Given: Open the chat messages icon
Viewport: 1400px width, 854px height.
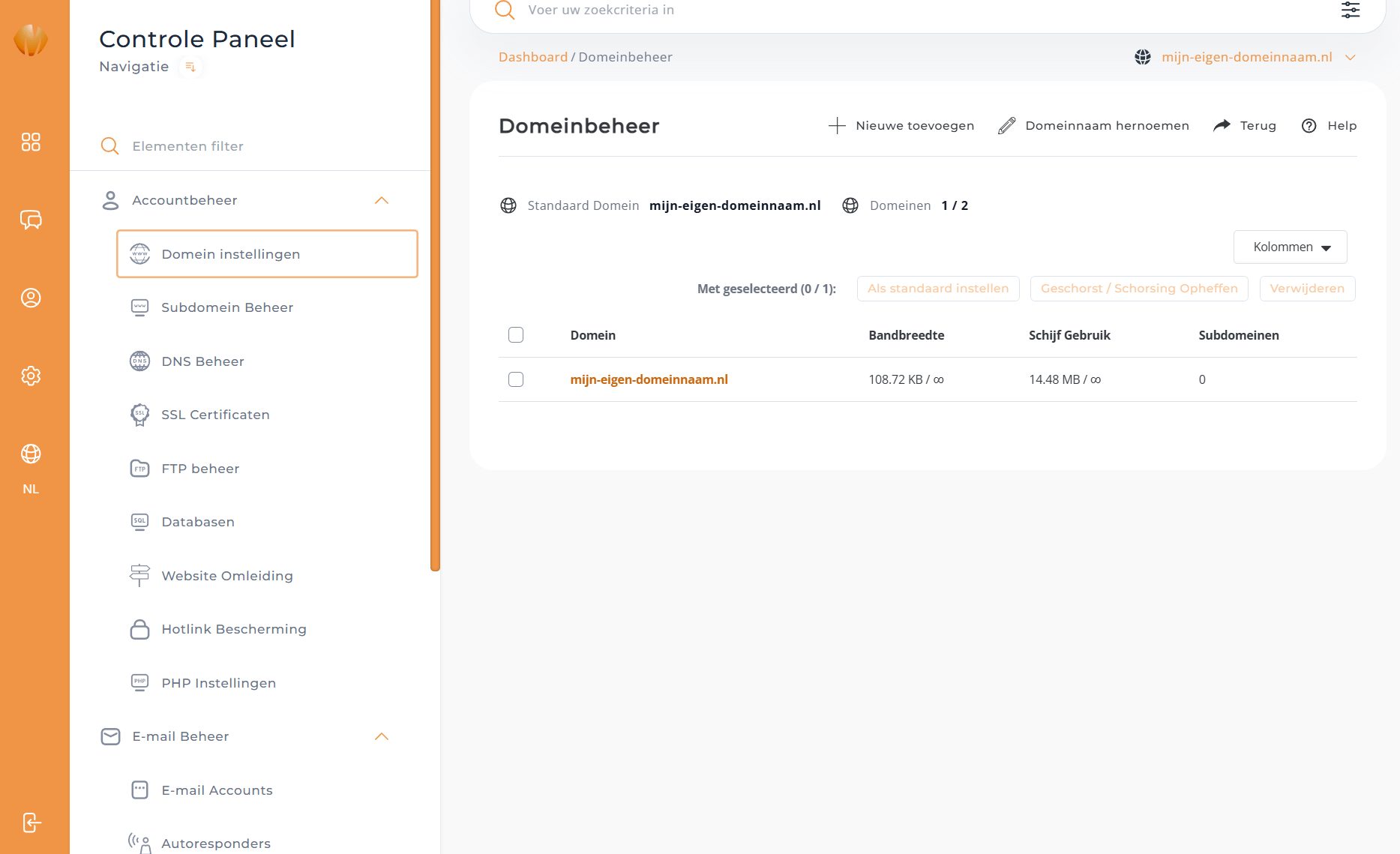Looking at the screenshot, I should pos(31,220).
